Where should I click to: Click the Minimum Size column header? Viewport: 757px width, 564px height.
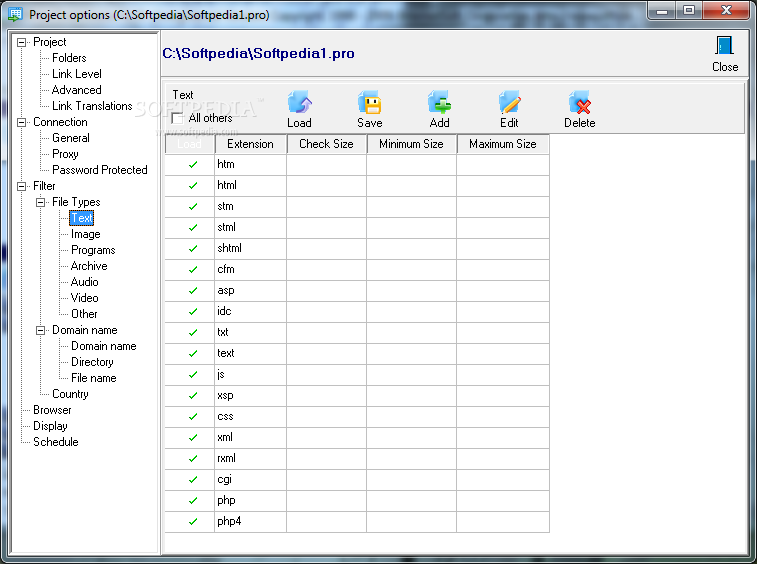pos(411,144)
